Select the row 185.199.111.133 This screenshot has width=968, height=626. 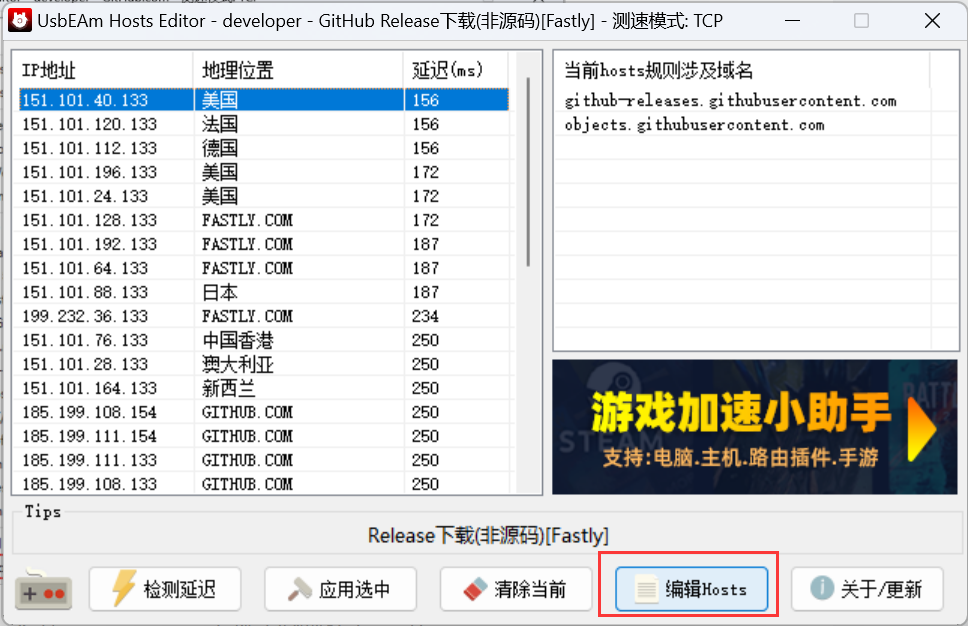pos(264,461)
